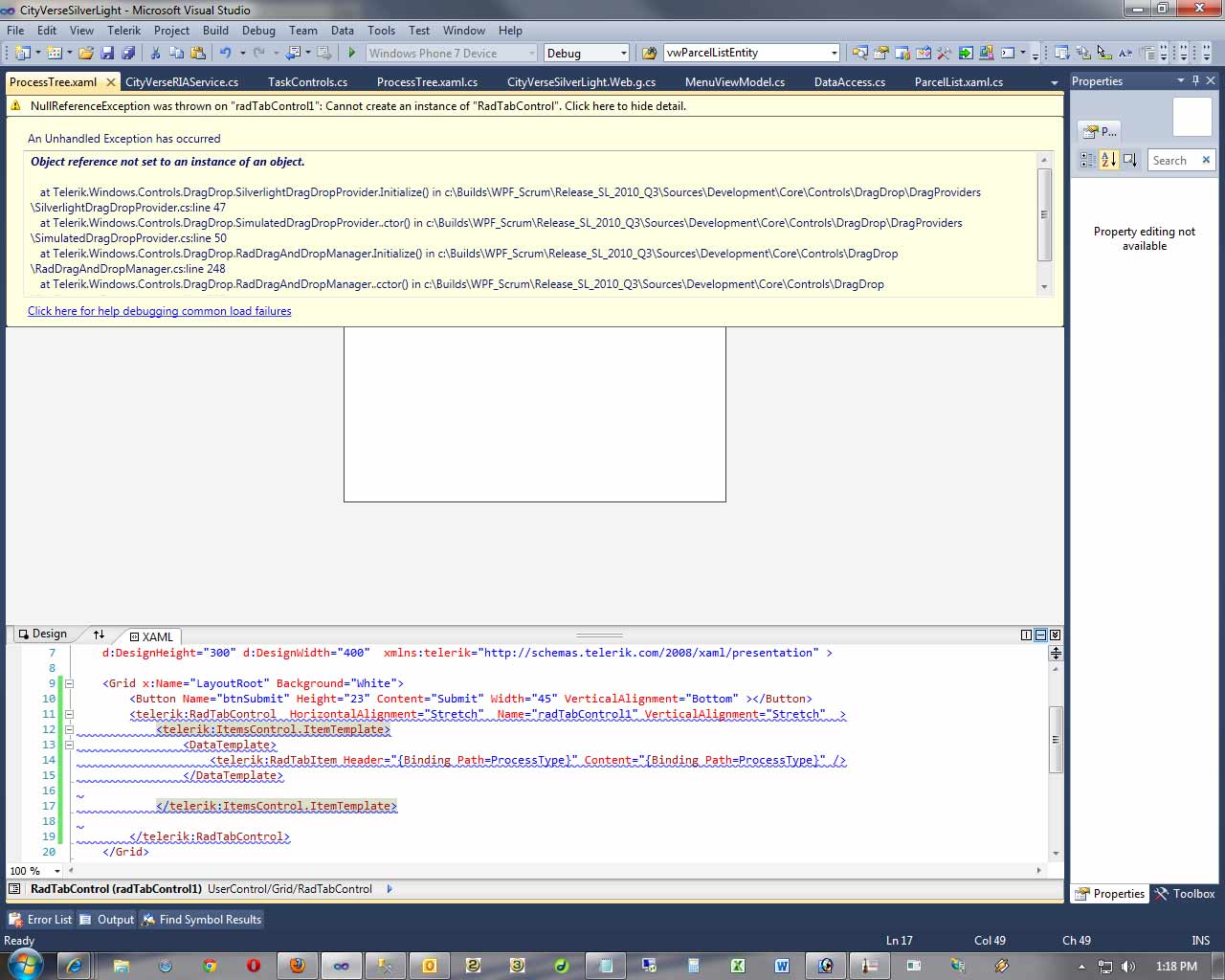Open the Build menu

pyautogui.click(x=215, y=30)
